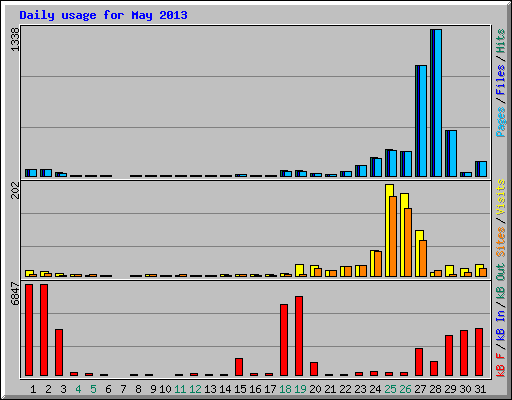This screenshot has width=512, height=400.
Task: Click the Sites legend label
Action: coord(501,242)
